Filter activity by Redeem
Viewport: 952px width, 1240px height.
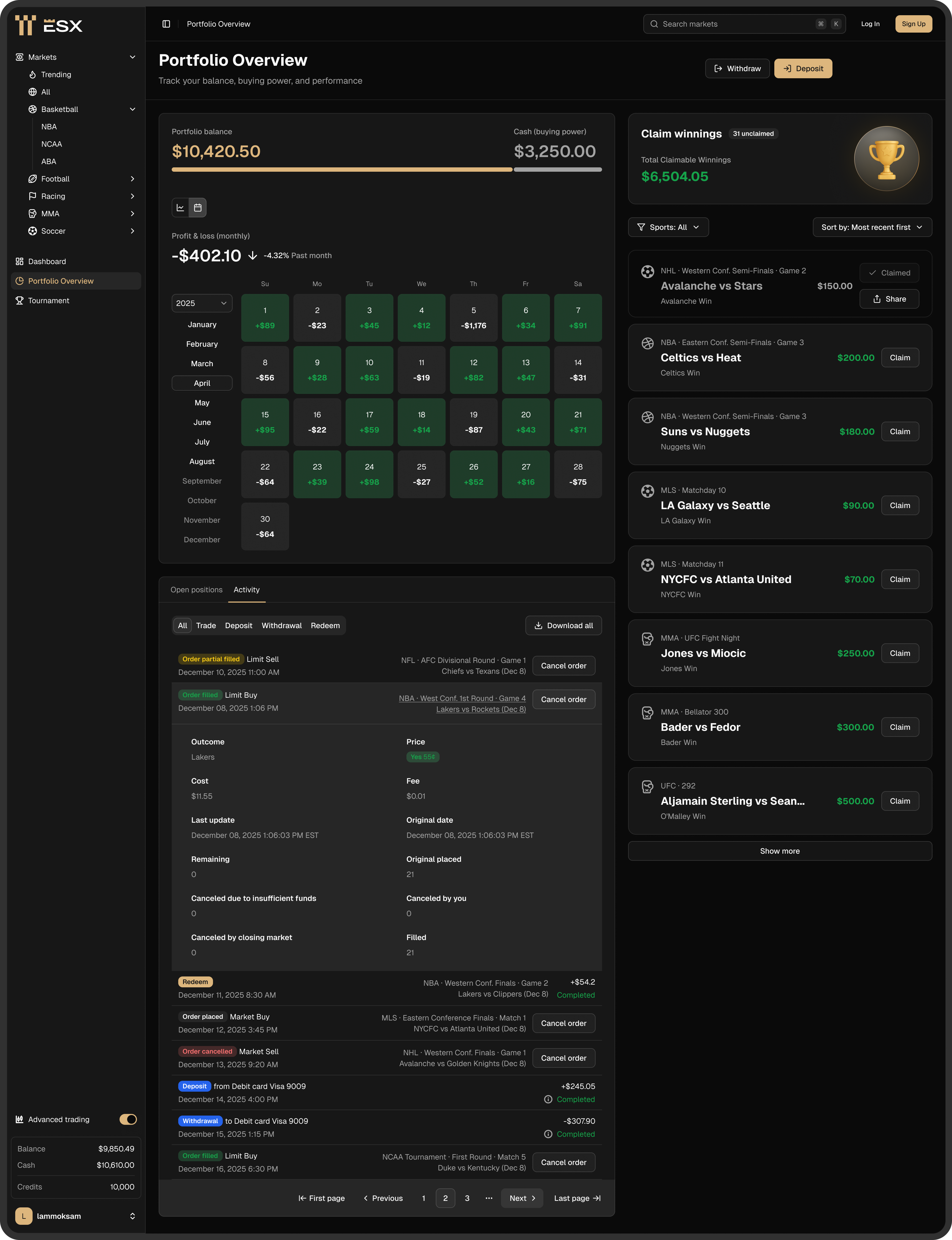click(x=325, y=625)
